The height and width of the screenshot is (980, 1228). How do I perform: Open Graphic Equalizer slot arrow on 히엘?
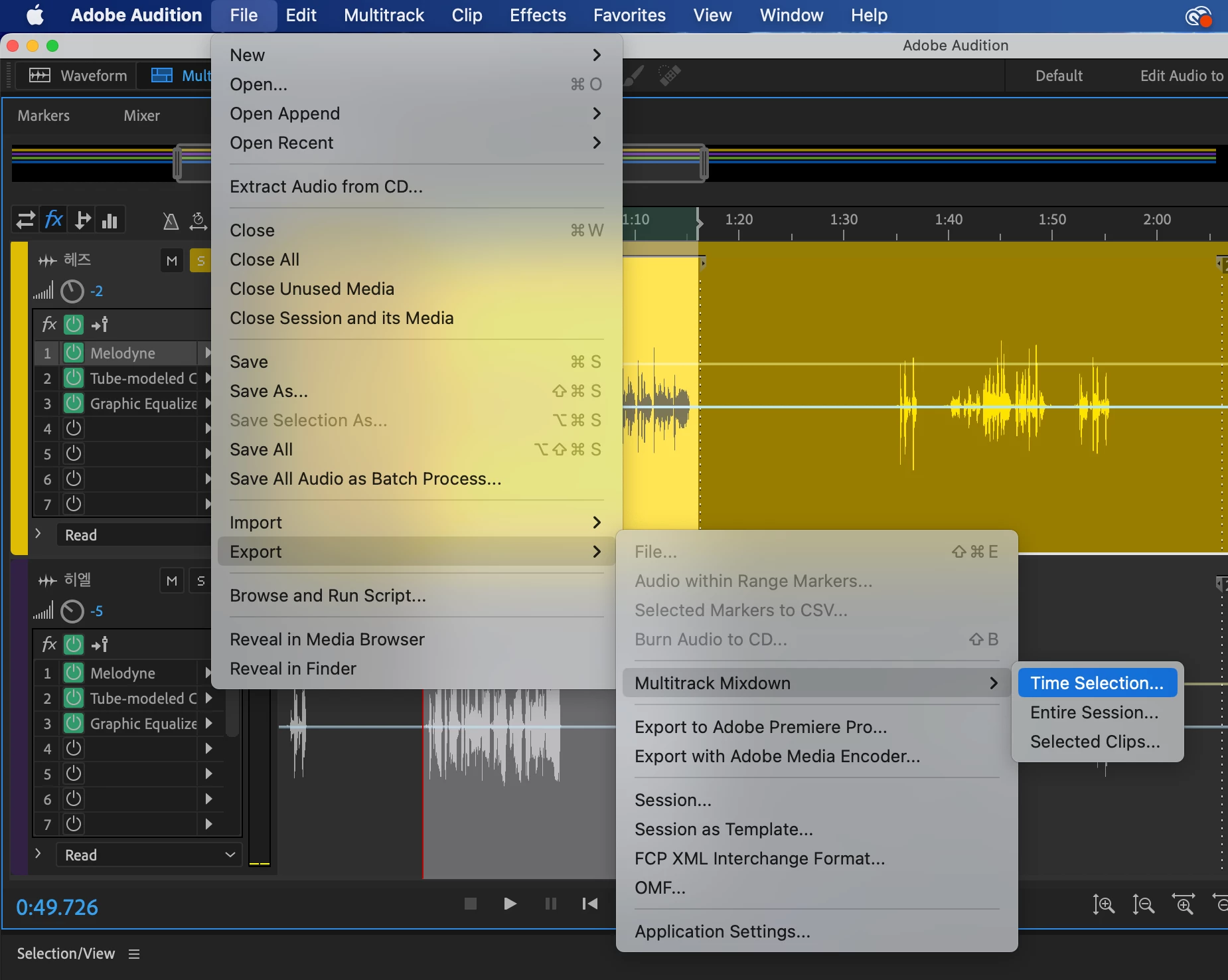click(x=209, y=723)
